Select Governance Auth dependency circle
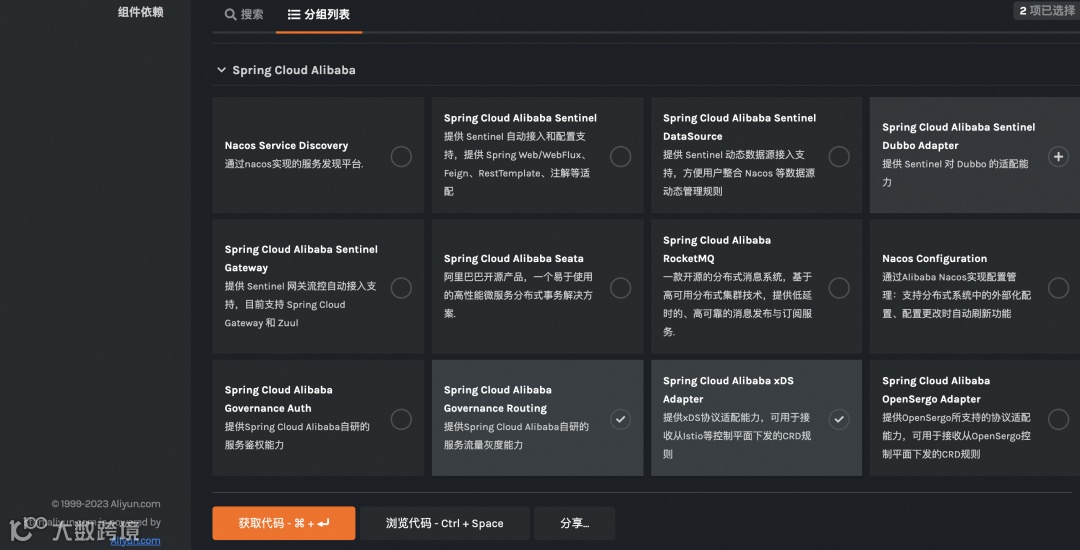The height and width of the screenshot is (550, 1080). pos(401,419)
